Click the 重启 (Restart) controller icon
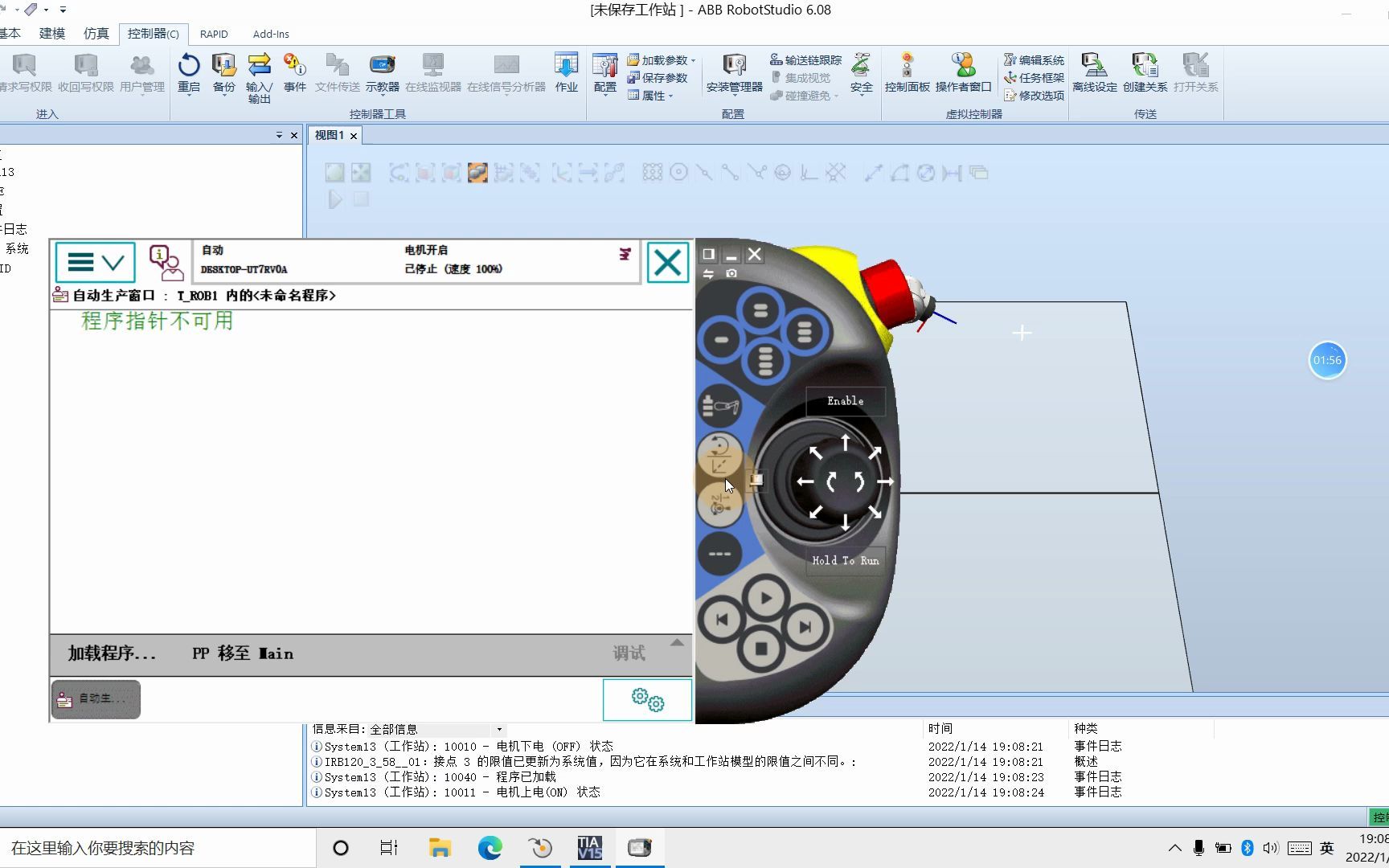Screen dimensions: 1389x868 (x=189, y=73)
